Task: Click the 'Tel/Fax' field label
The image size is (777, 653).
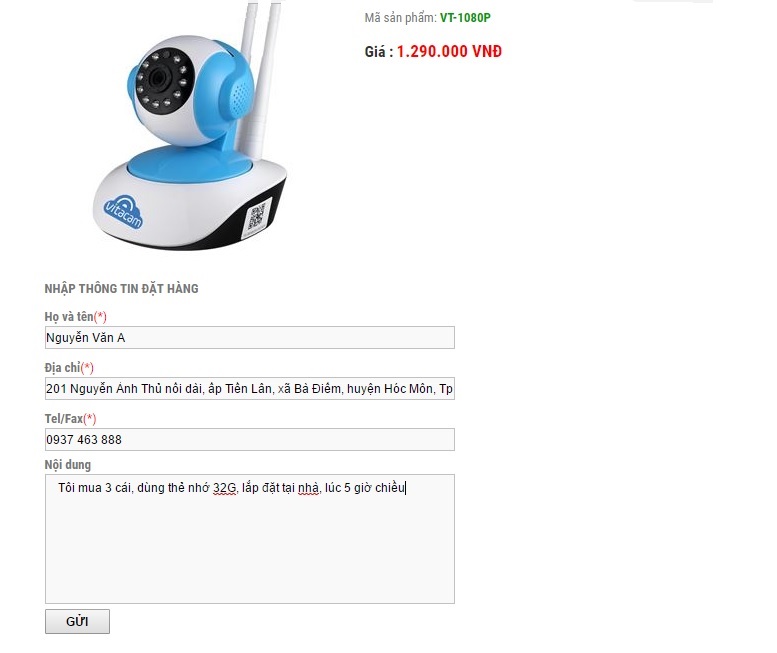Action: click(x=63, y=419)
